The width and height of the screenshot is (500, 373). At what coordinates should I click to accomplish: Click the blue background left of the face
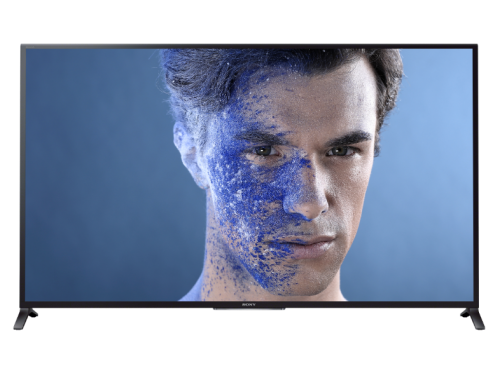point(97,173)
